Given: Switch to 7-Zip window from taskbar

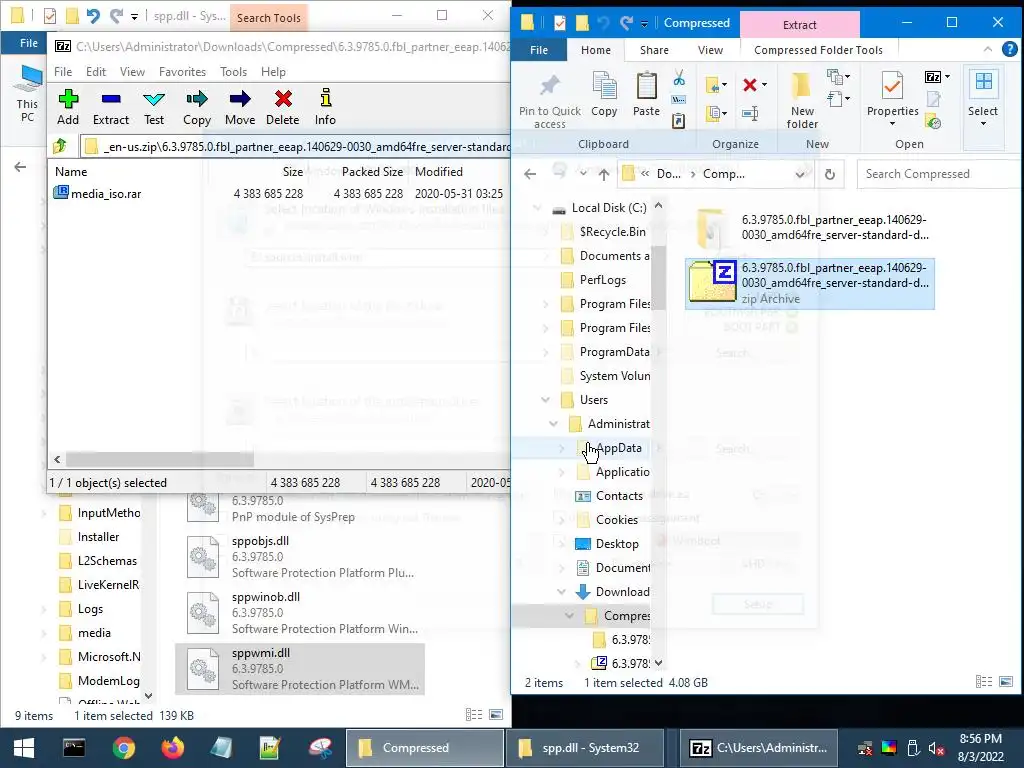Looking at the screenshot, I should click(x=759, y=748).
